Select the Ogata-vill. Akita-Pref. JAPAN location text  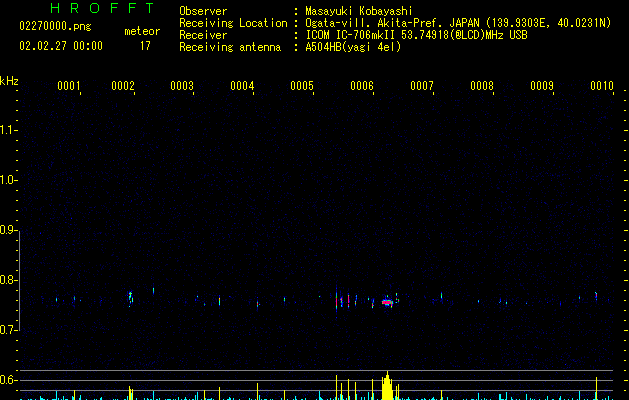pos(458,23)
